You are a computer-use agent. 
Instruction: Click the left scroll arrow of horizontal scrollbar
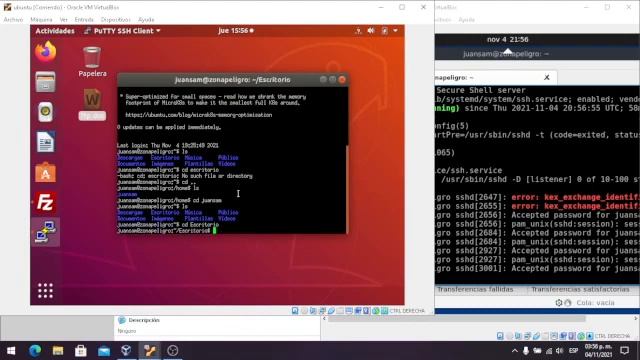tap(324, 318)
